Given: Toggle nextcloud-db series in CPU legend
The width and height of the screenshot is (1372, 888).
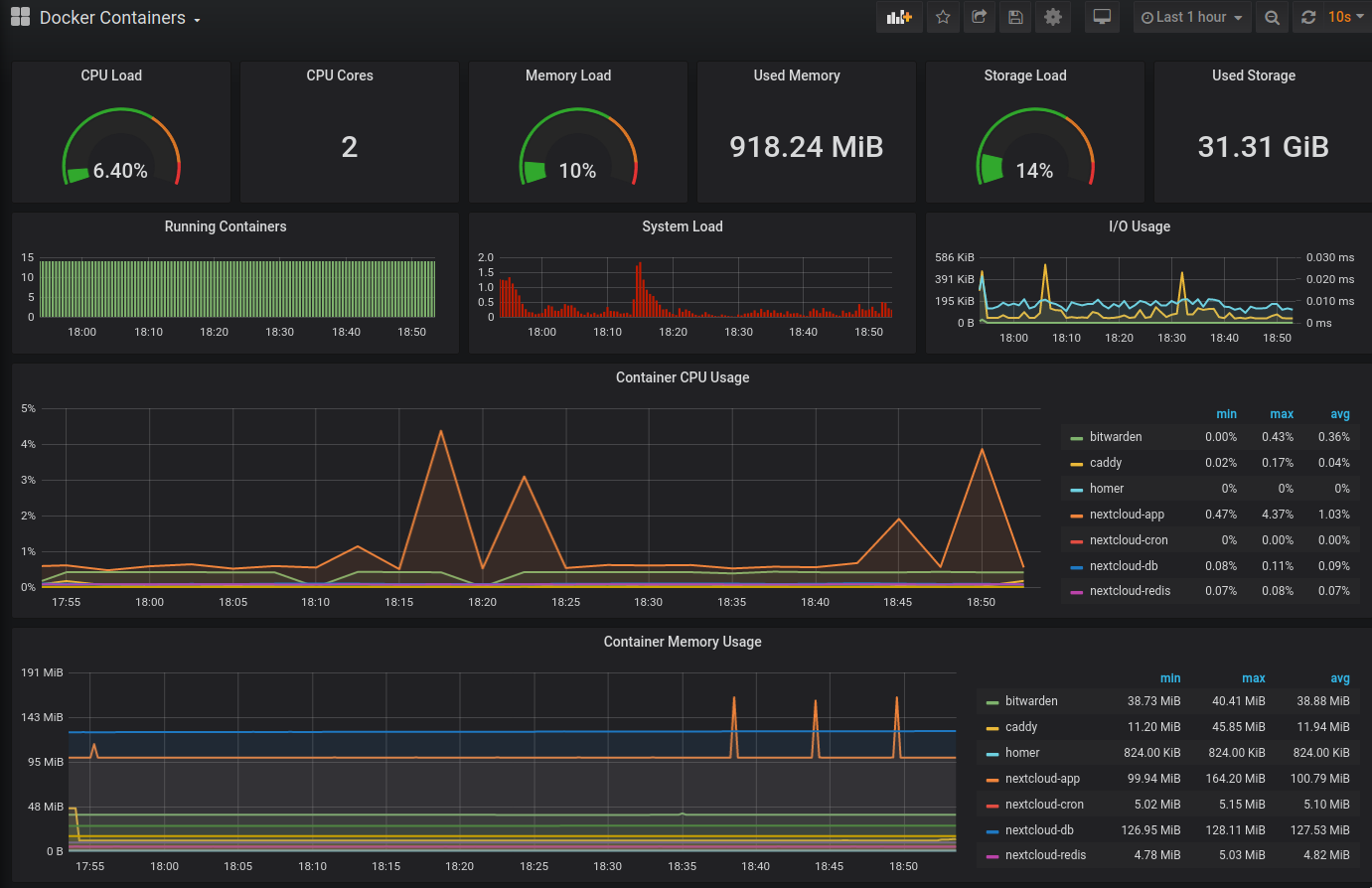Looking at the screenshot, I should [x=1124, y=566].
